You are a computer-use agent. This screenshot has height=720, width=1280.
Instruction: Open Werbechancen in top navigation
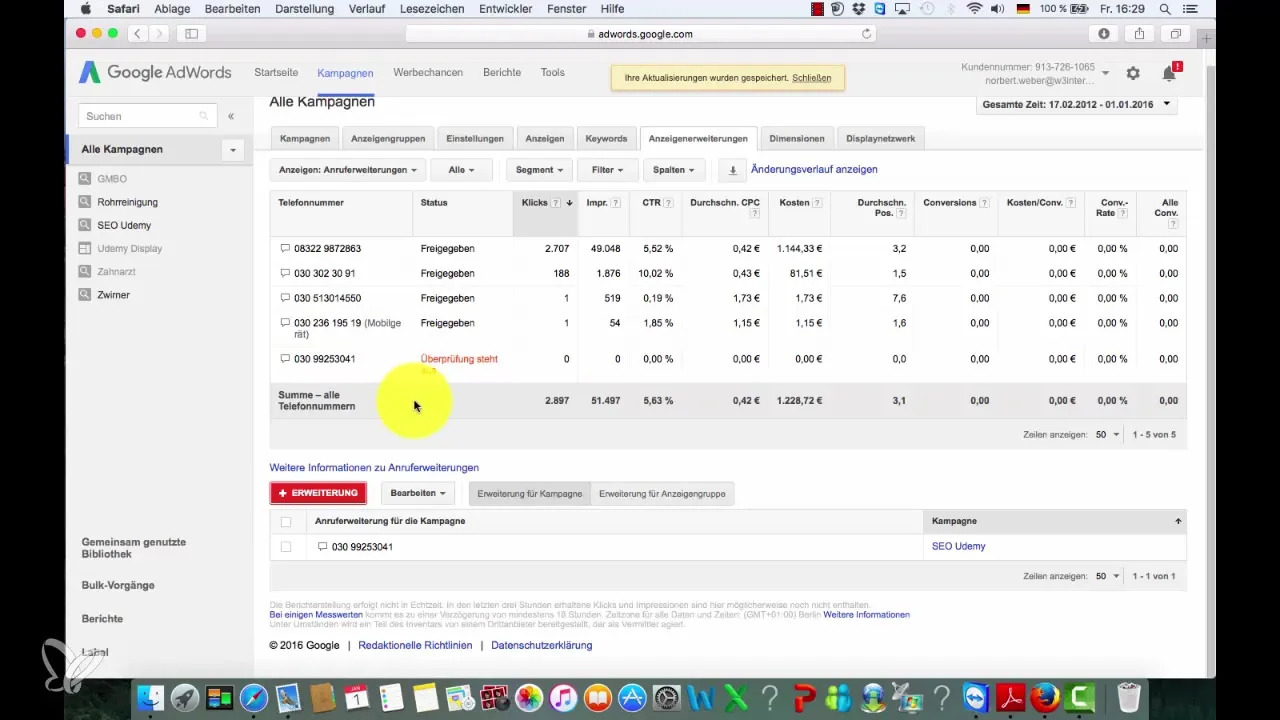point(428,73)
